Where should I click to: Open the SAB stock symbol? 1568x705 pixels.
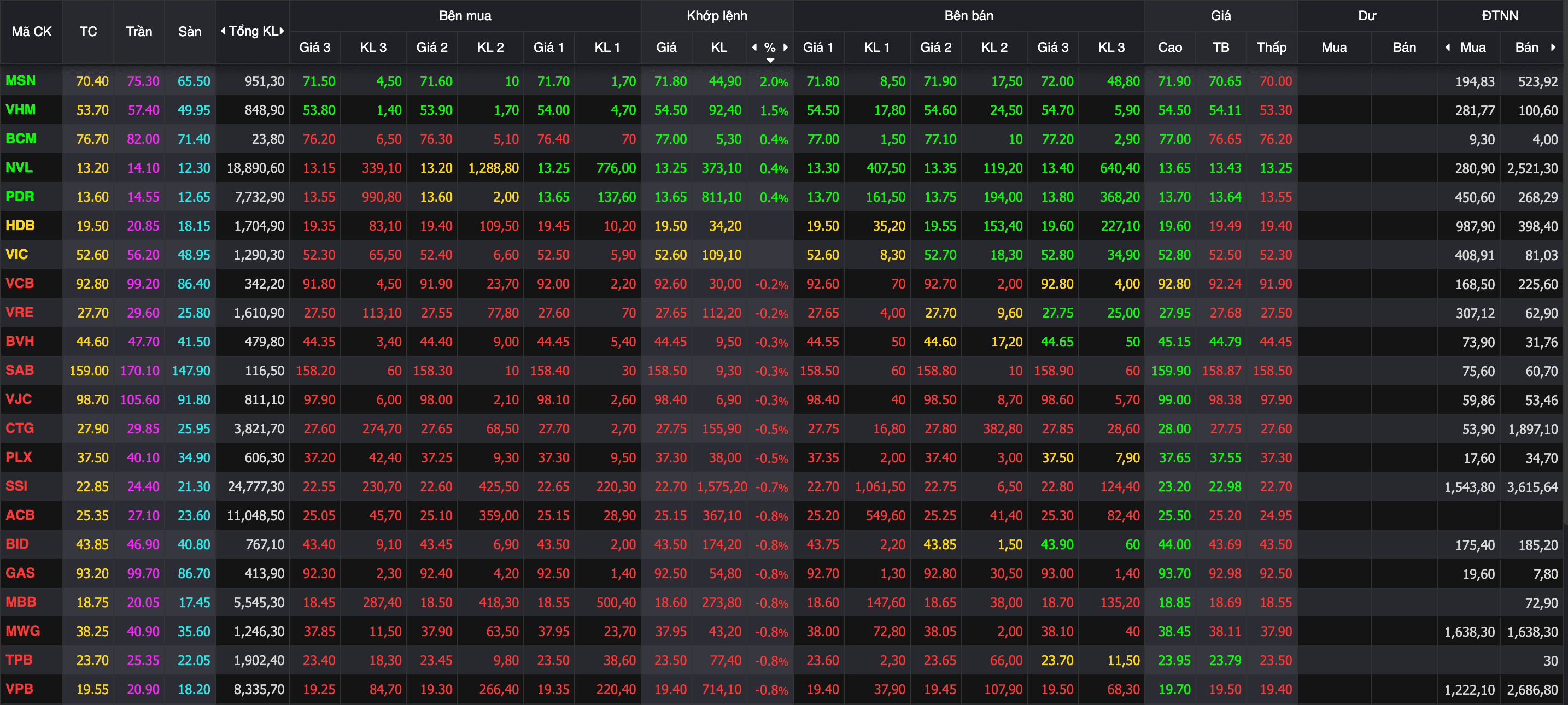click(20, 371)
